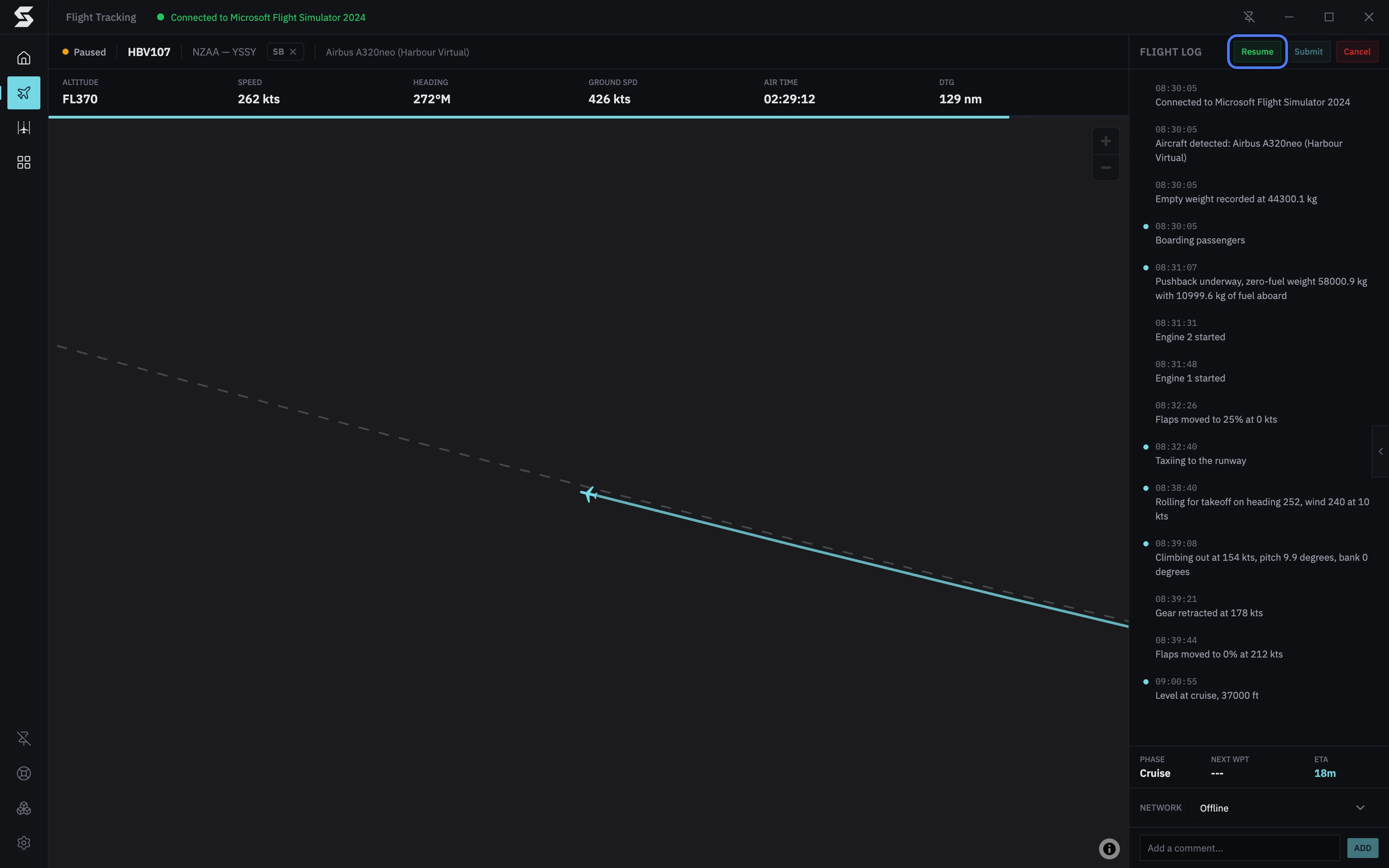Viewport: 1389px width, 868px height.
Task: Open the Network dropdown showing Offline
Action: 1283,808
